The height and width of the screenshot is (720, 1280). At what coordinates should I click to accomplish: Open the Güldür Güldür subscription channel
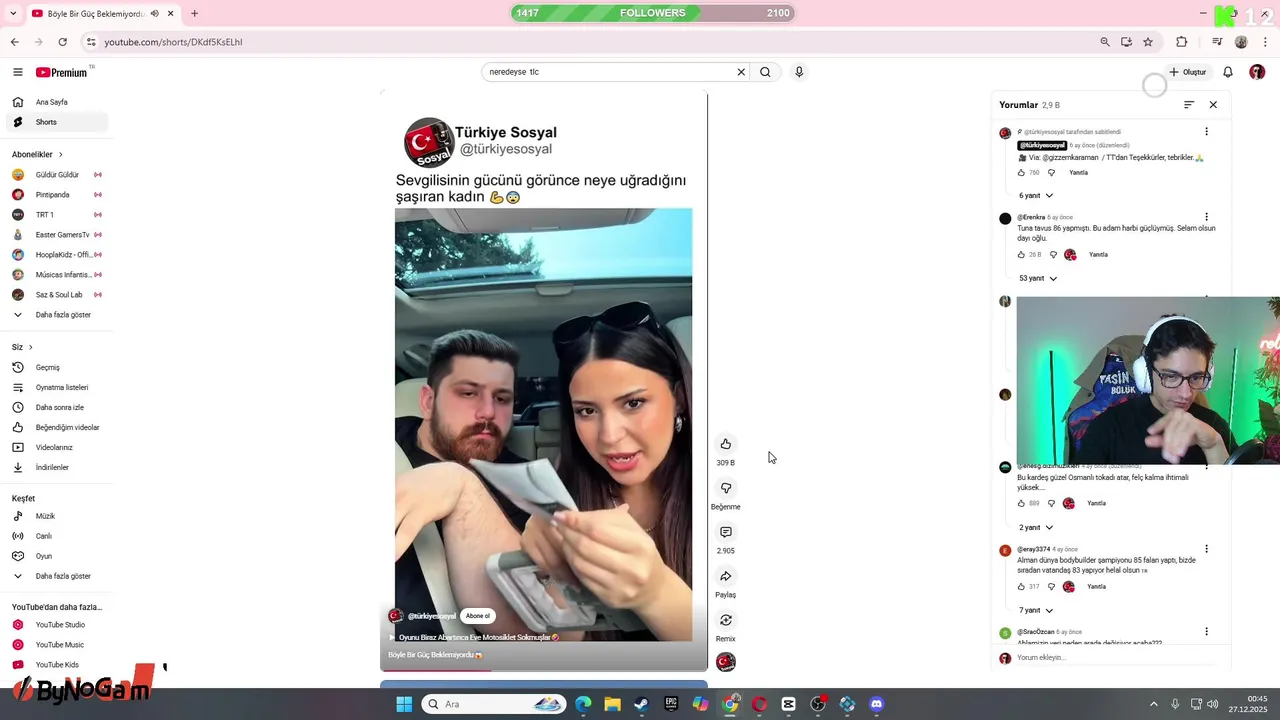click(x=57, y=175)
